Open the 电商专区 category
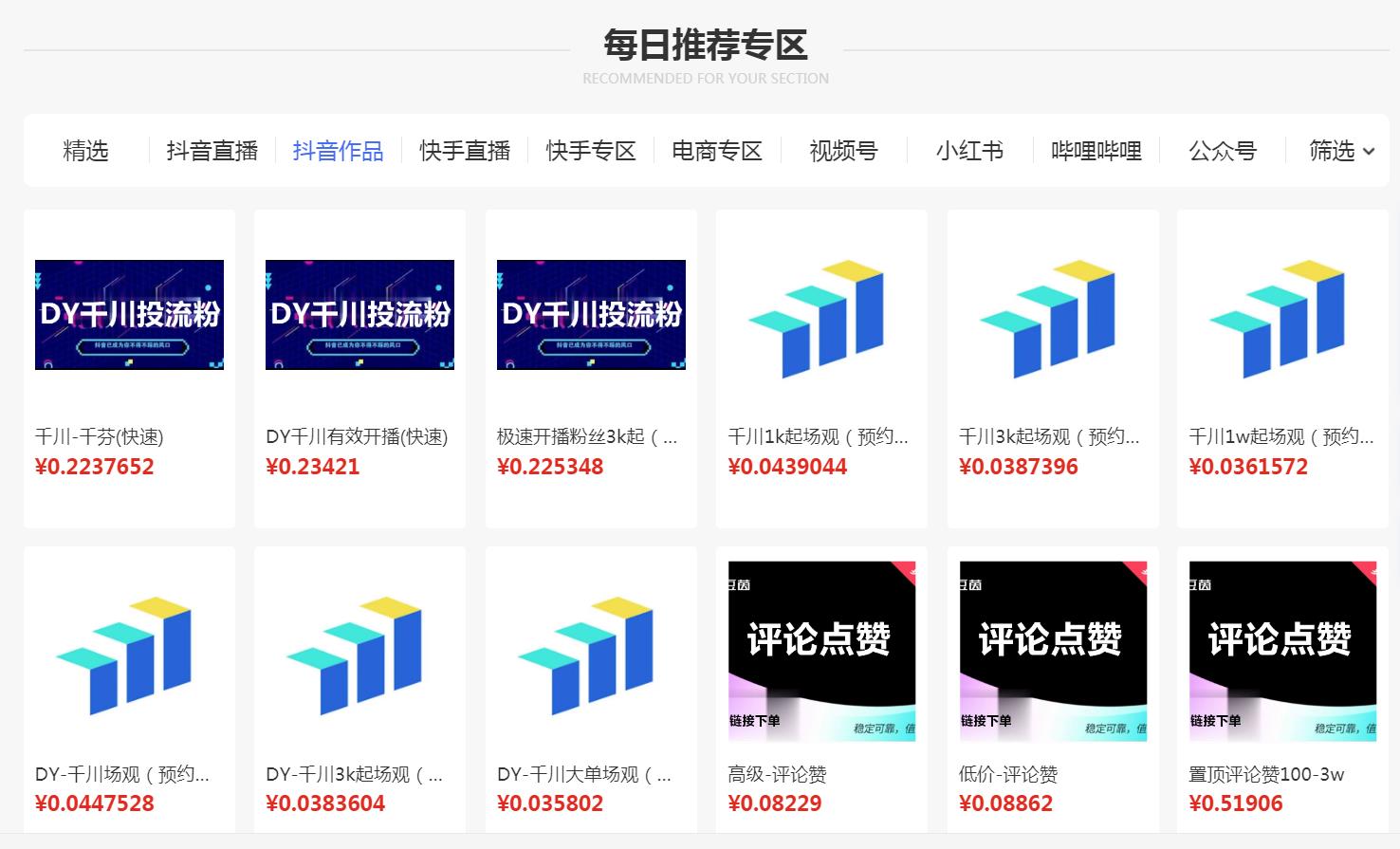Viewport: 1400px width, 849px height. click(x=717, y=150)
